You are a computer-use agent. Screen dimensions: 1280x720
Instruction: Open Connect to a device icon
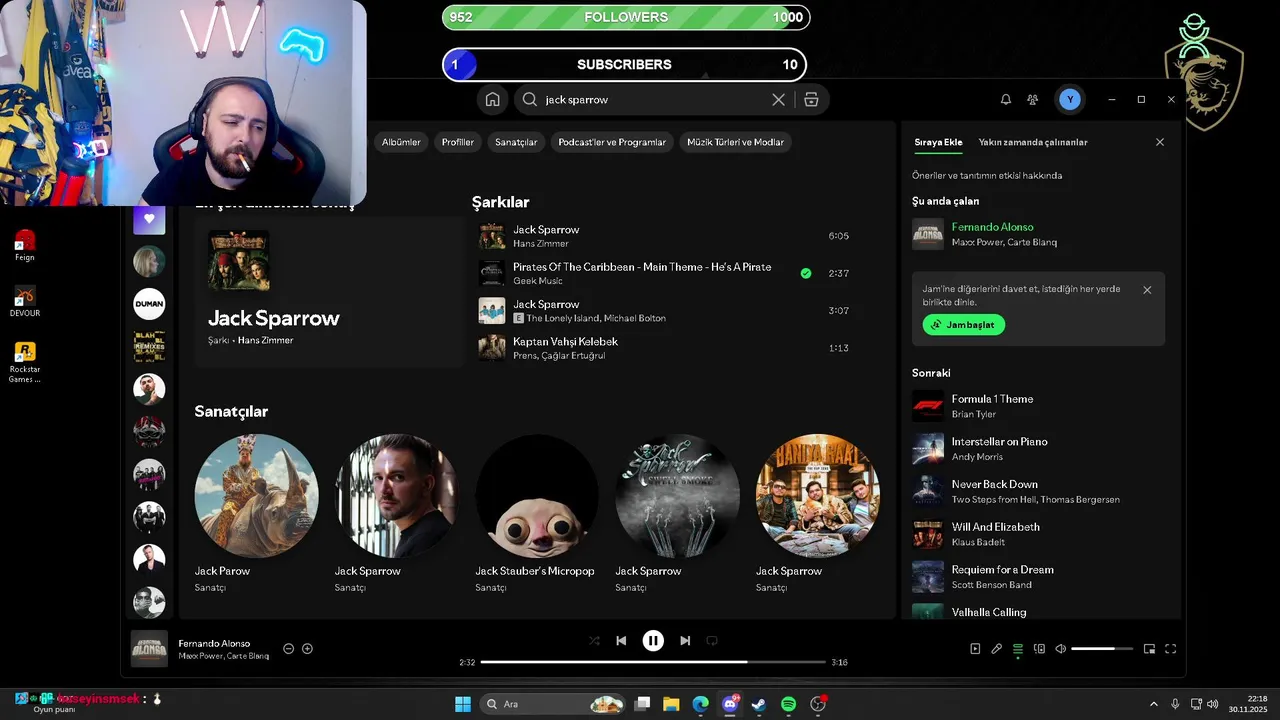pos(1039,648)
